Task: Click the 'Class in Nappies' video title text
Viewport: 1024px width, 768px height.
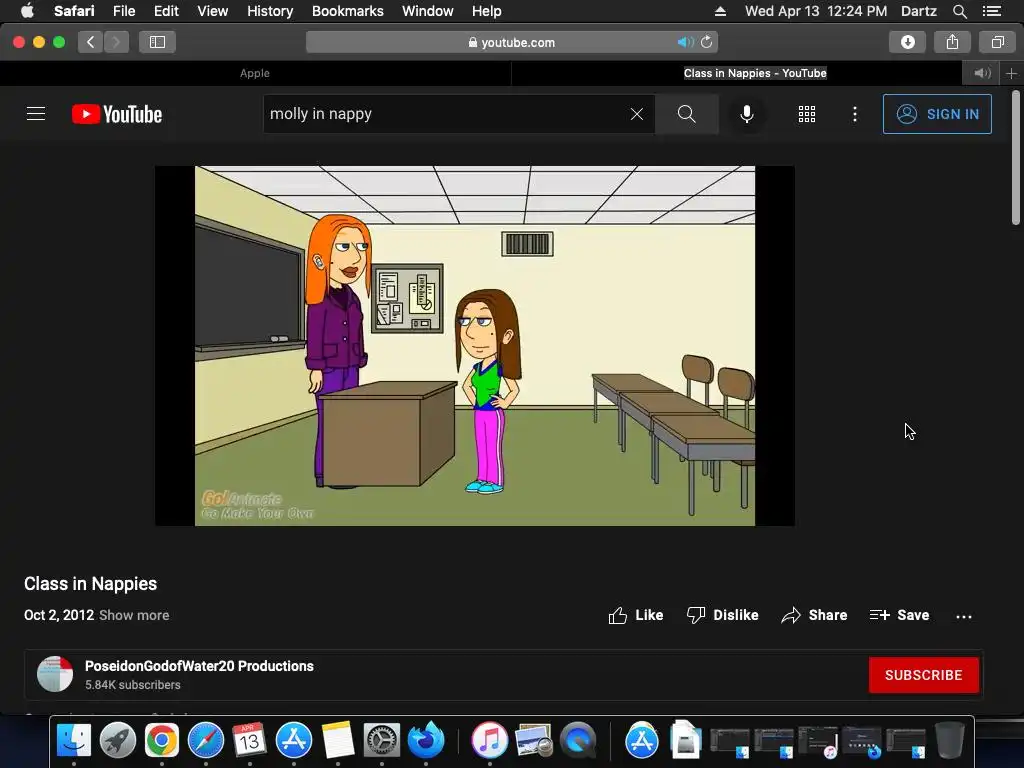Action: tap(91, 584)
